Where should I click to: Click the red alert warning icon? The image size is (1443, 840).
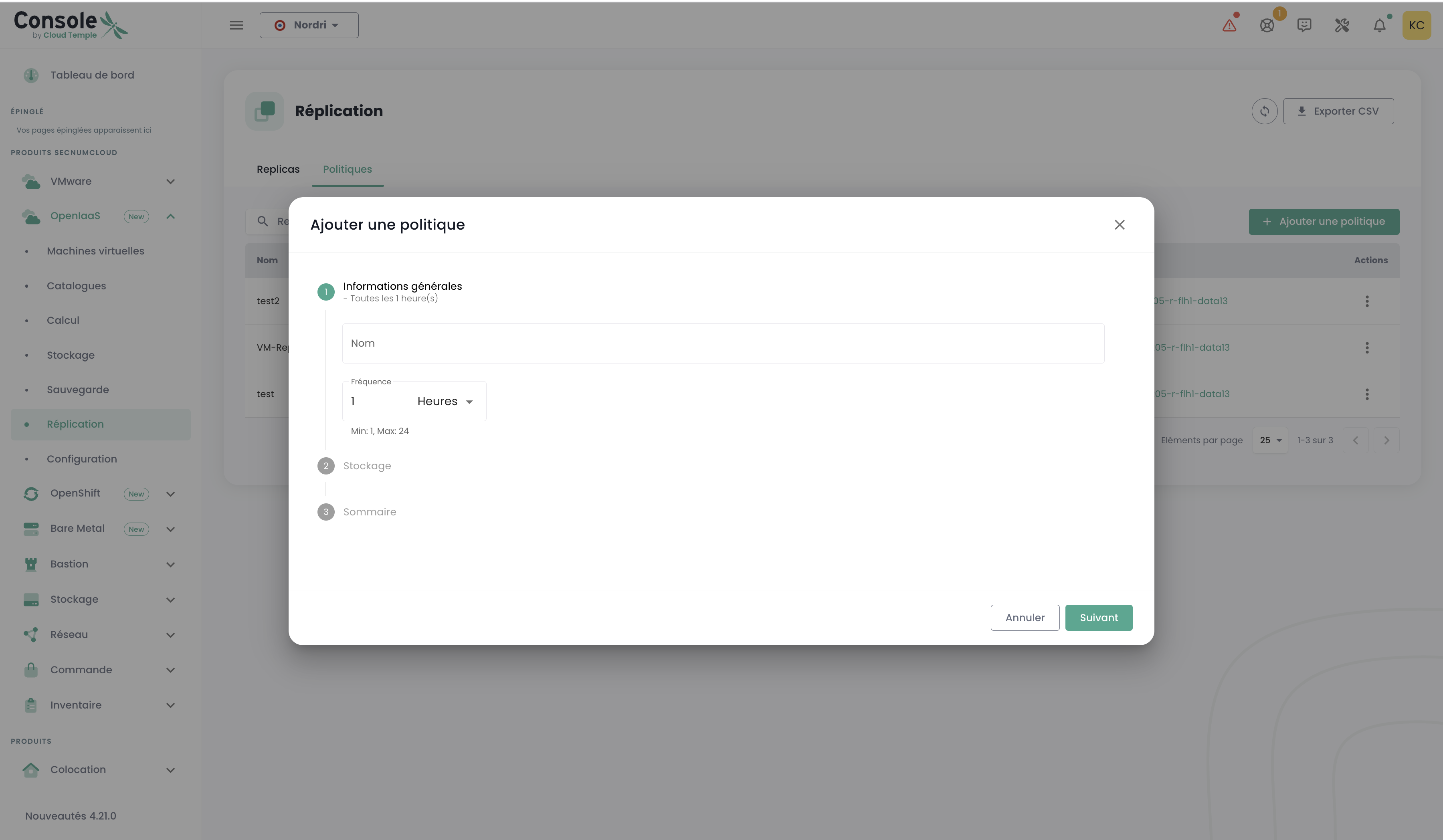1229,25
